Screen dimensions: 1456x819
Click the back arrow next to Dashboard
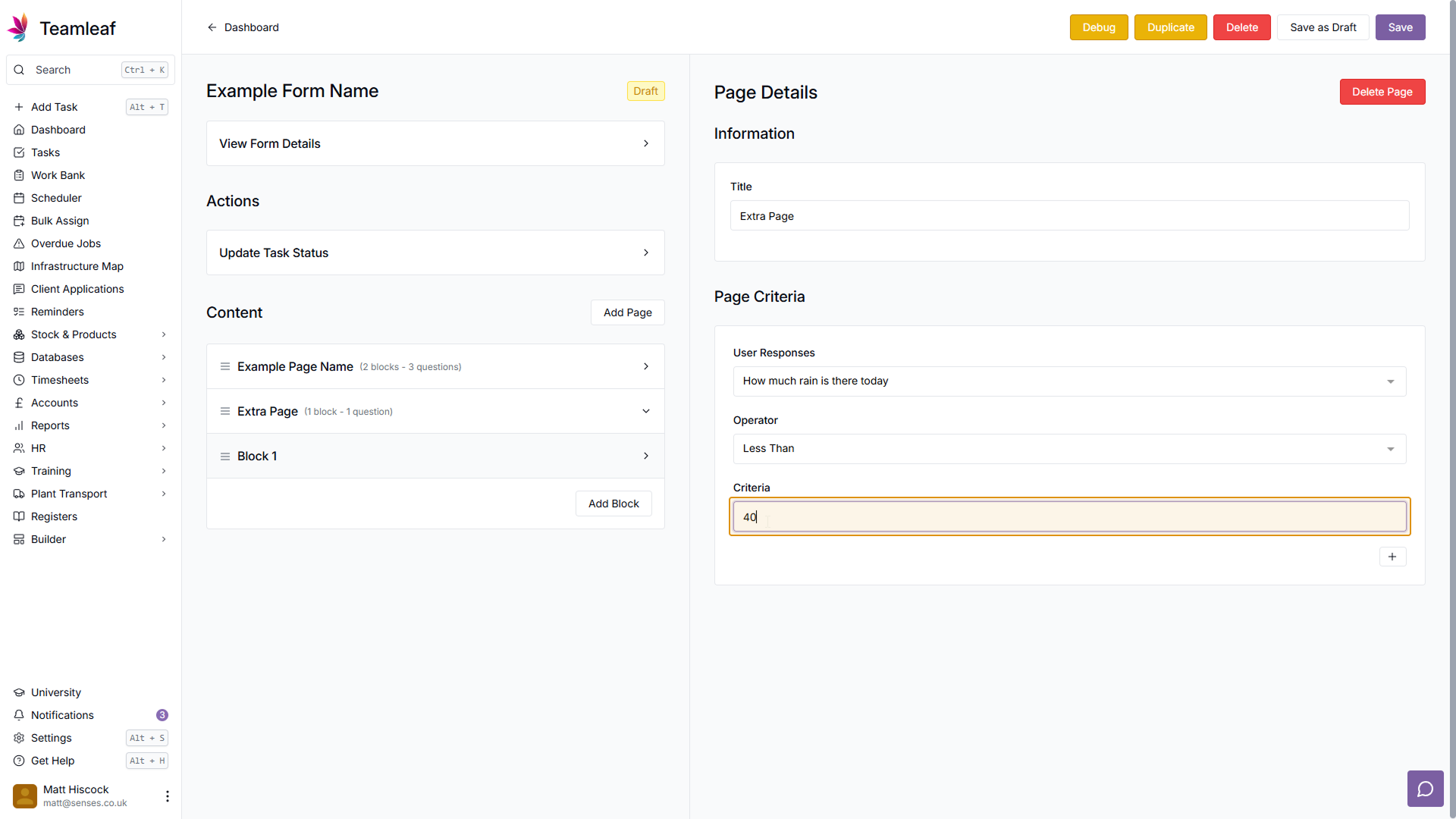point(212,27)
